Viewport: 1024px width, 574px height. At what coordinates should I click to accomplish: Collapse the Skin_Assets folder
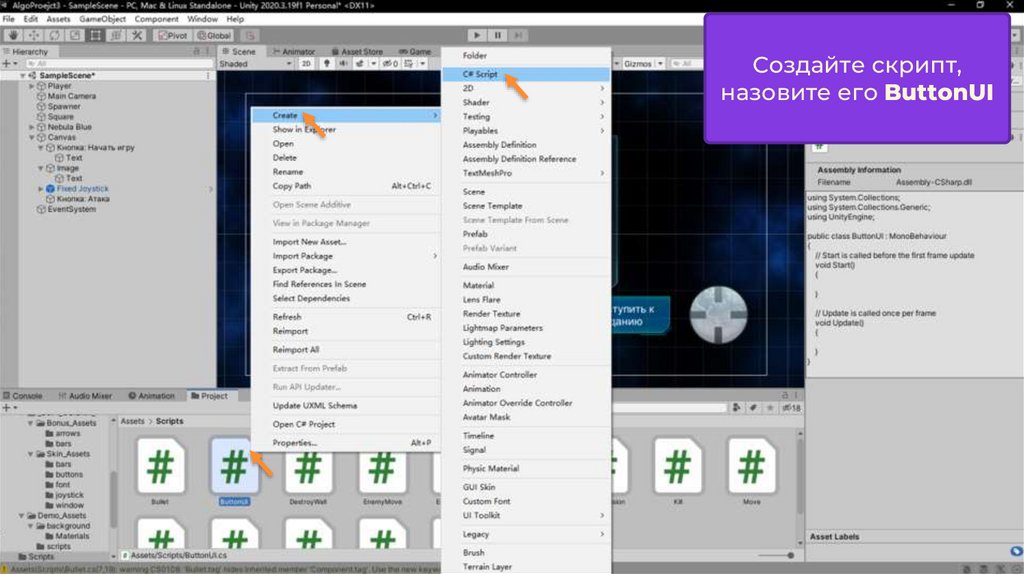point(31,454)
